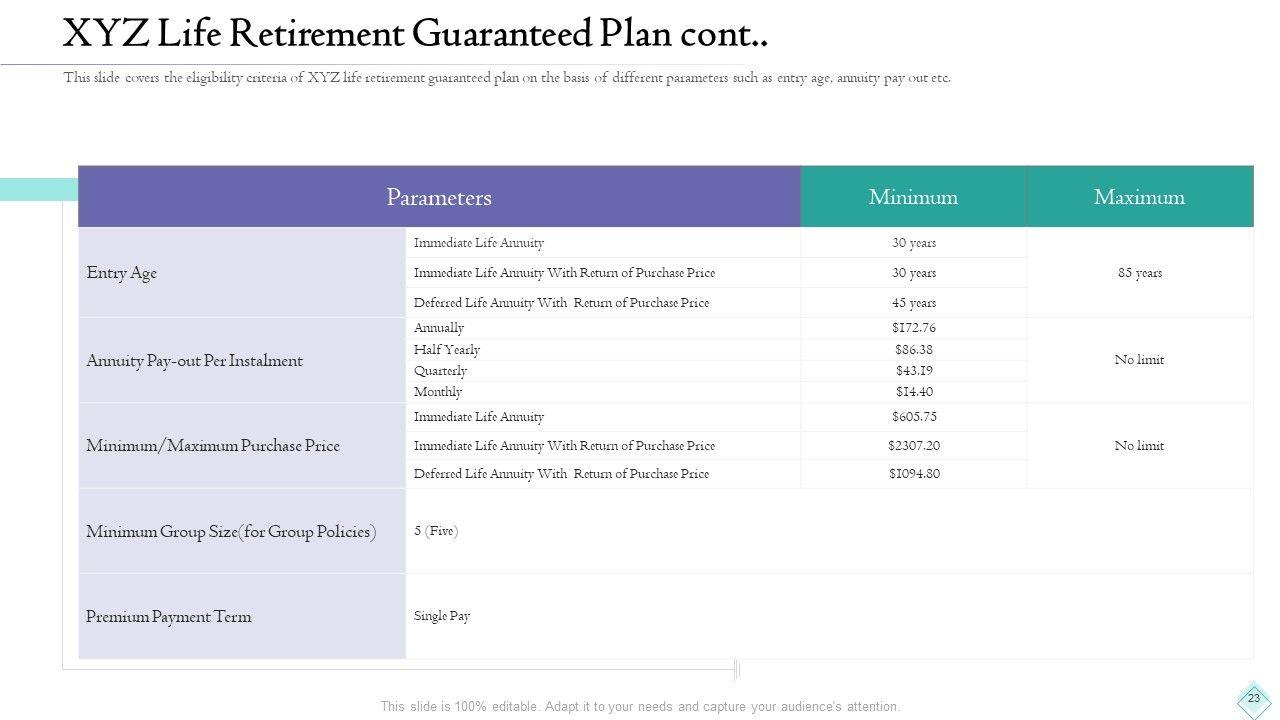Select the Maximum column header
The width and height of the screenshot is (1280, 720).
point(1139,197)
